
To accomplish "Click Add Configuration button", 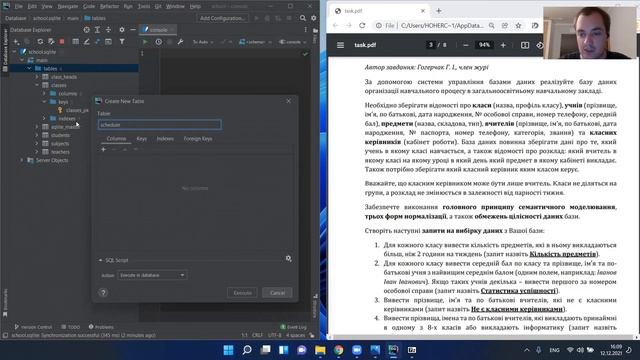I will [222, 18].
